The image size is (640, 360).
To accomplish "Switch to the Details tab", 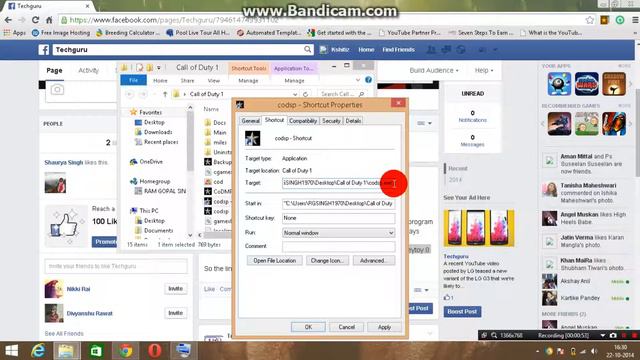I will [x=353, y=121].
